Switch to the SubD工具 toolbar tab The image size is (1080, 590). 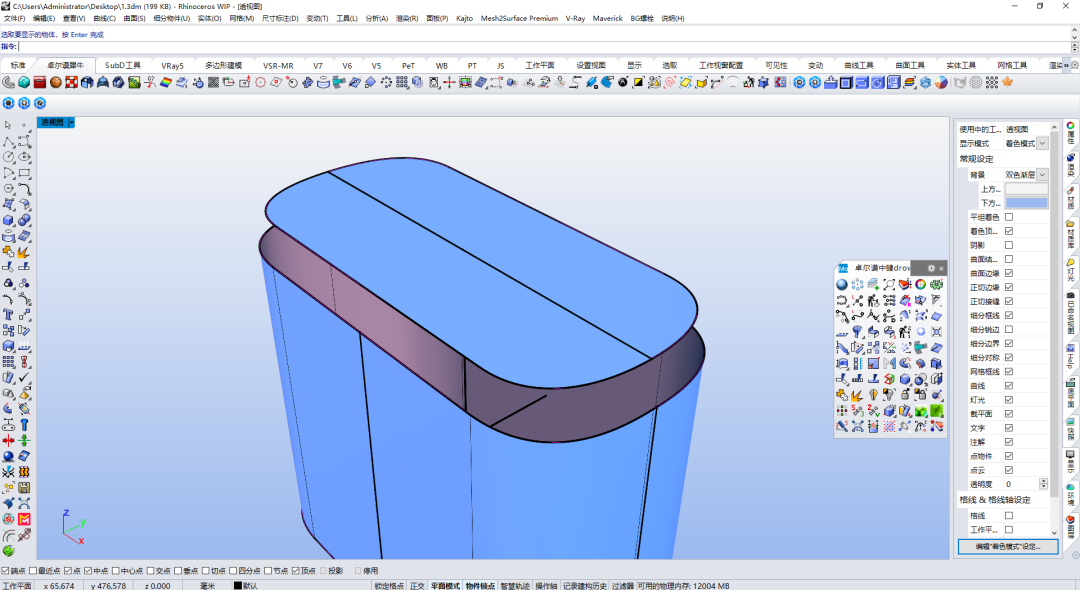click(x=123, y=65)
